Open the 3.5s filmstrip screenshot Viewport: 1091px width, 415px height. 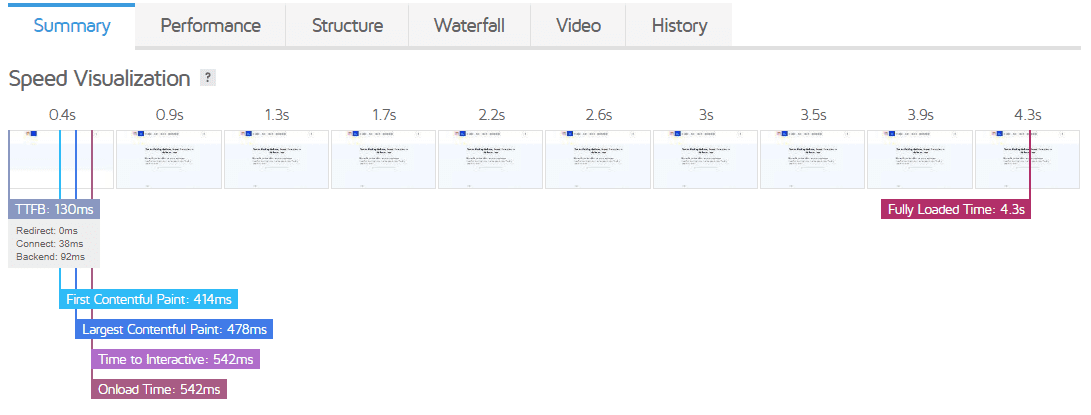tap(813, 159)
